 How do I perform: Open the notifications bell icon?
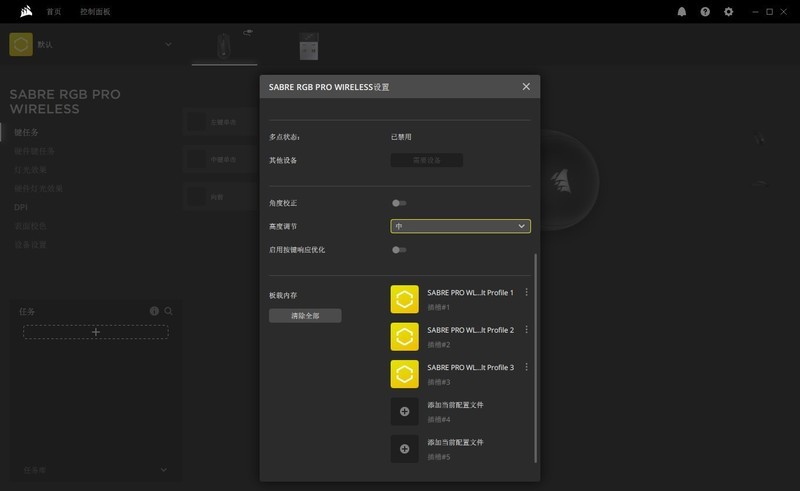tap(682, 12)
